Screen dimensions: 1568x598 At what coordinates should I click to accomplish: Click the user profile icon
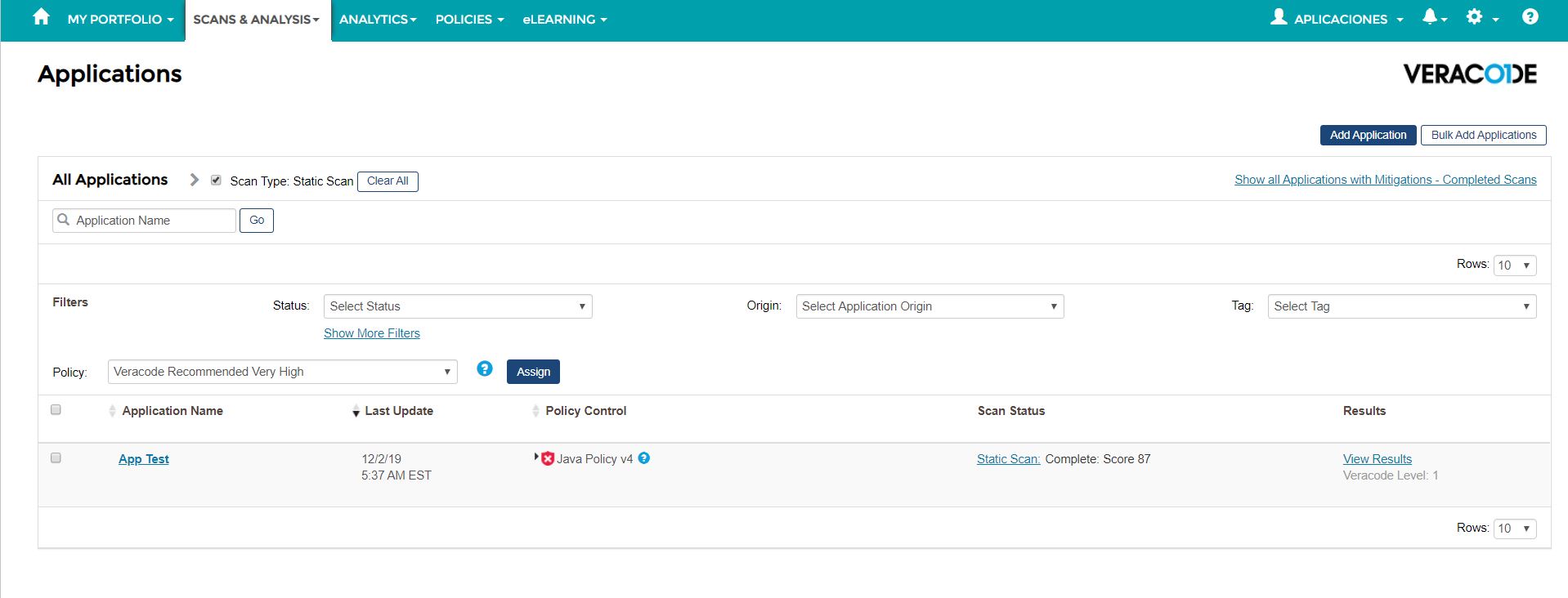[x=1279, y=17]
